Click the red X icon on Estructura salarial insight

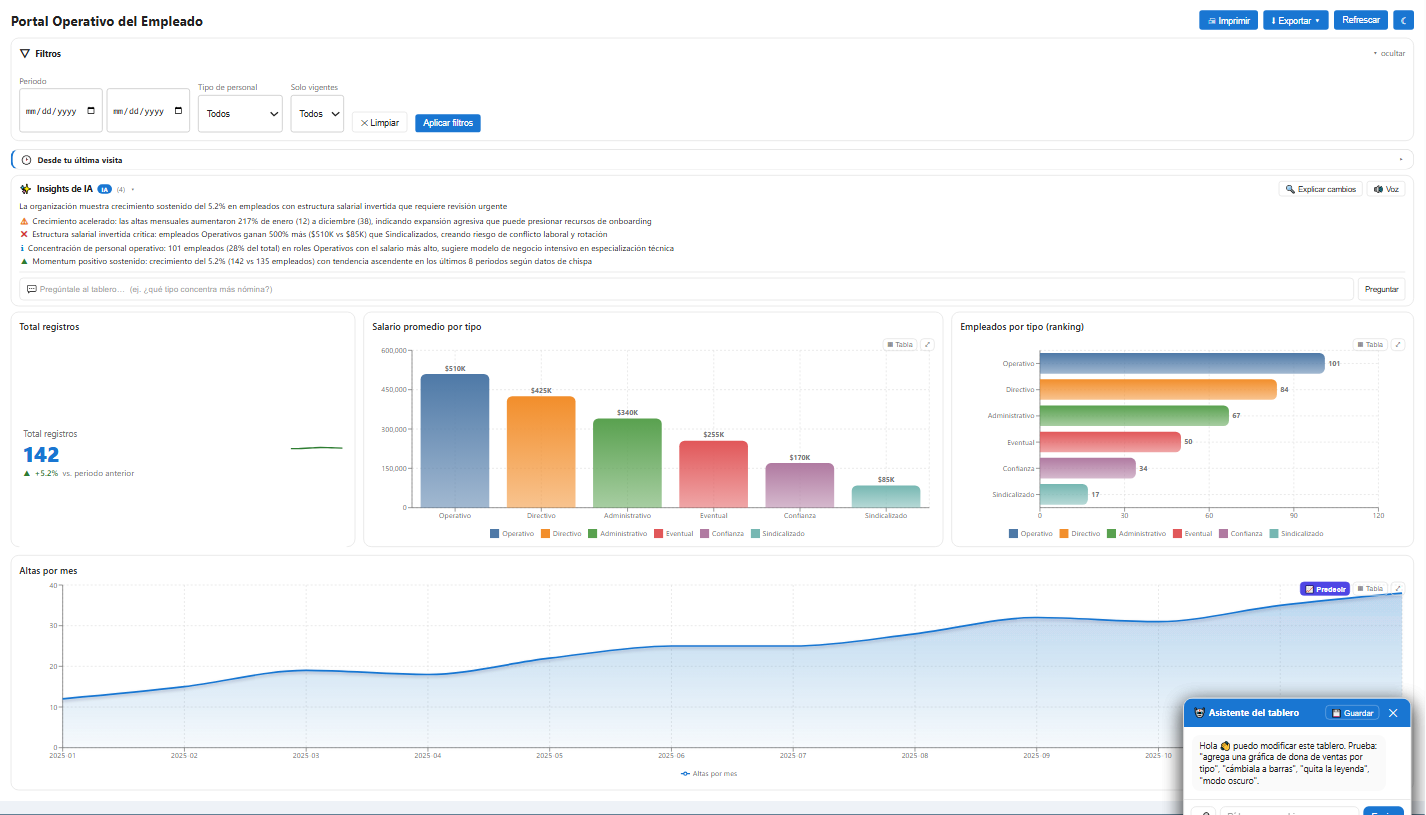pos(24,234)
